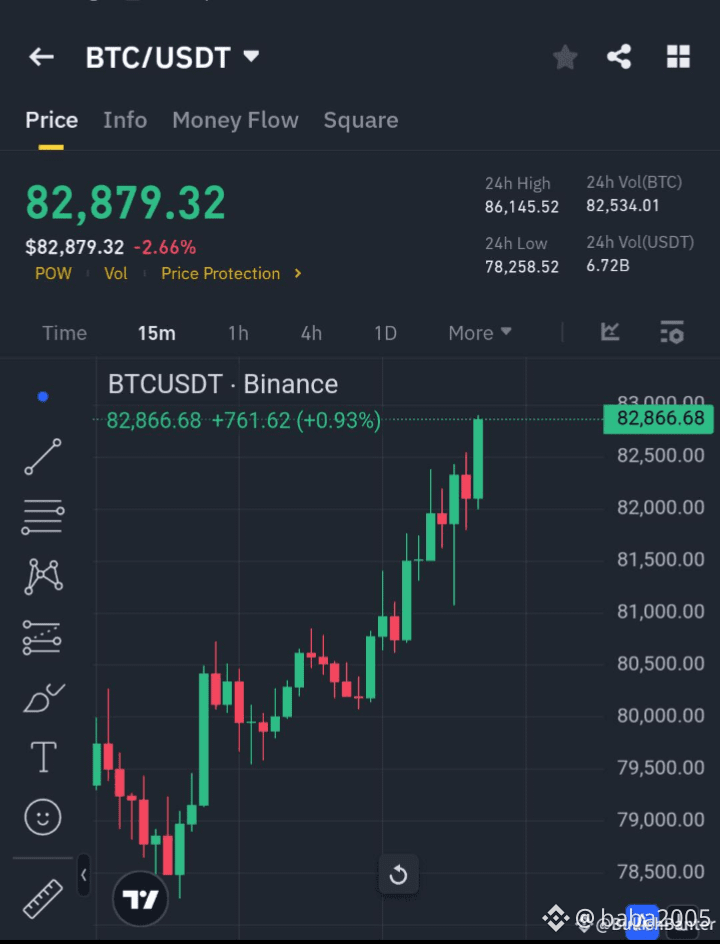Tap the TradingView logo button
Screen dimensions: 720x944
click(140, 899)
